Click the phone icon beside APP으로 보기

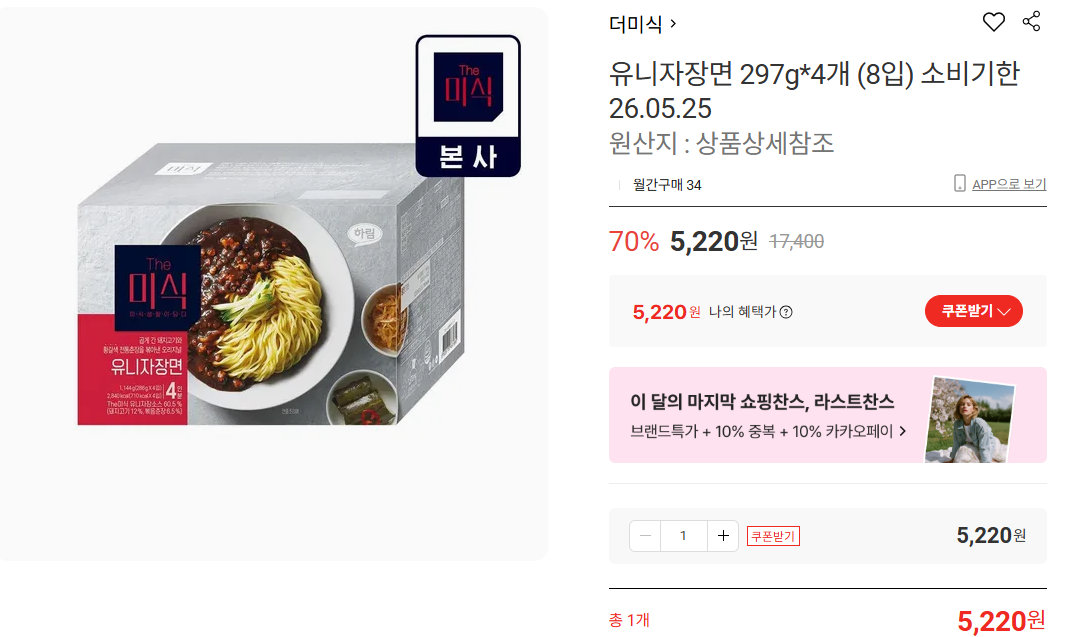pos(959,183)
